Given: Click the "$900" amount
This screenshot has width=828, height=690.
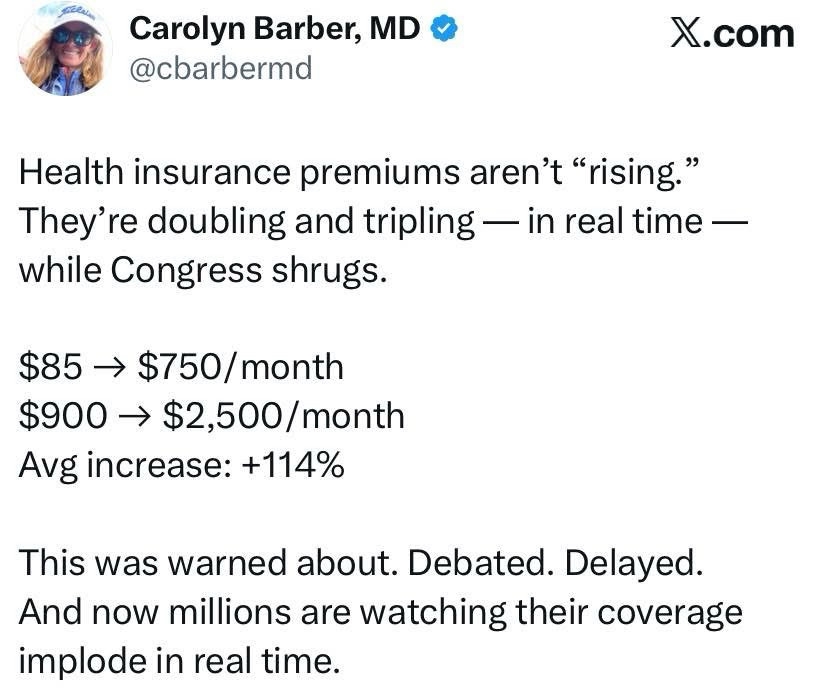Looking at the screenshot, I should coord(61,415).
